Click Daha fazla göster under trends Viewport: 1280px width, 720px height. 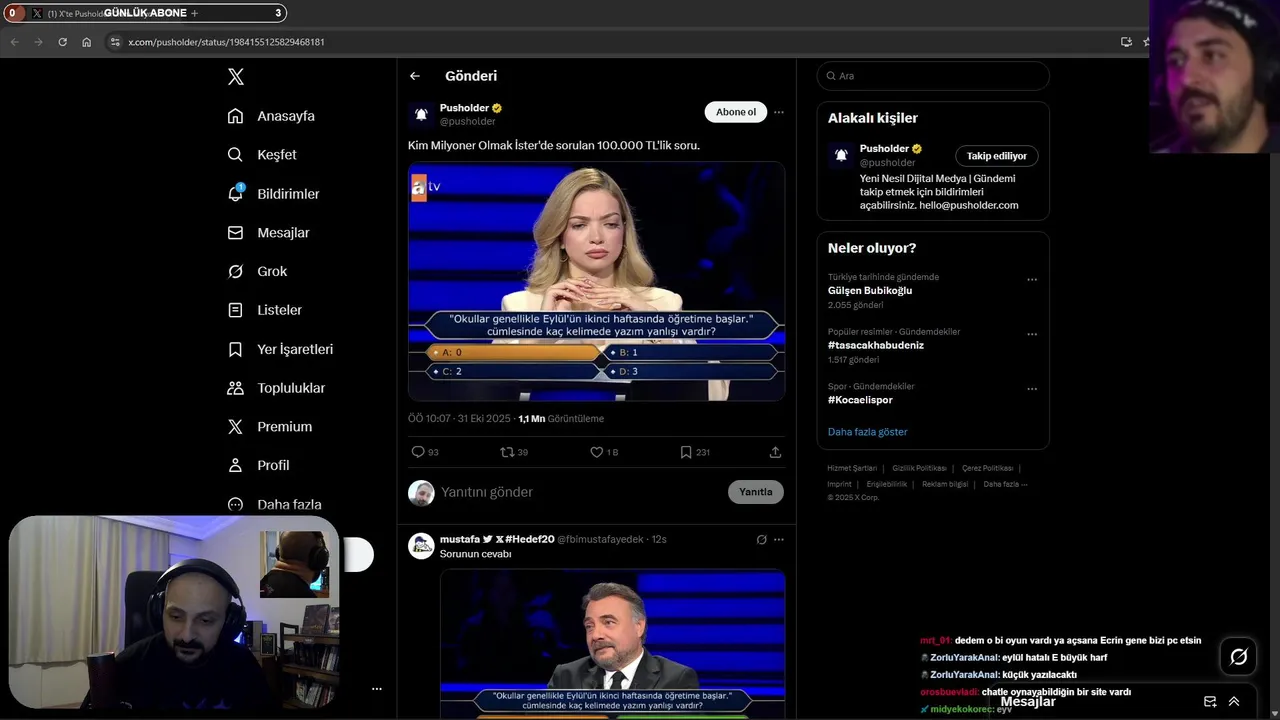(x=868, y=432)
